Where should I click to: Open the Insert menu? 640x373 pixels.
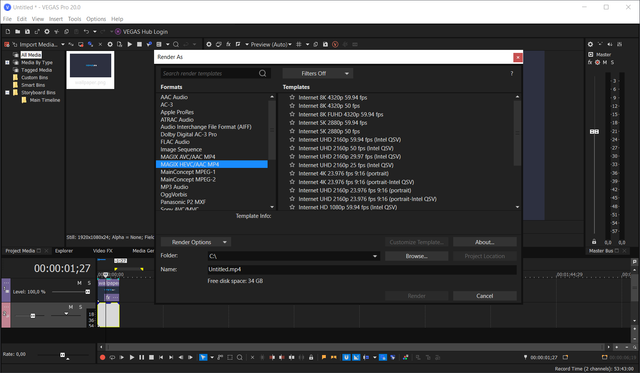[56, 19]
